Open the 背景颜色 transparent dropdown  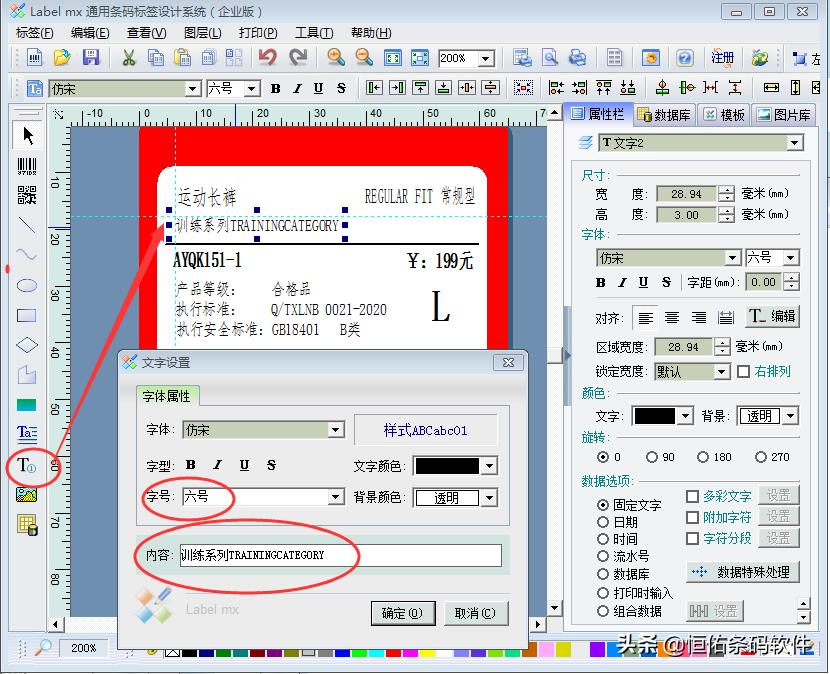click(x=487, y=497)
